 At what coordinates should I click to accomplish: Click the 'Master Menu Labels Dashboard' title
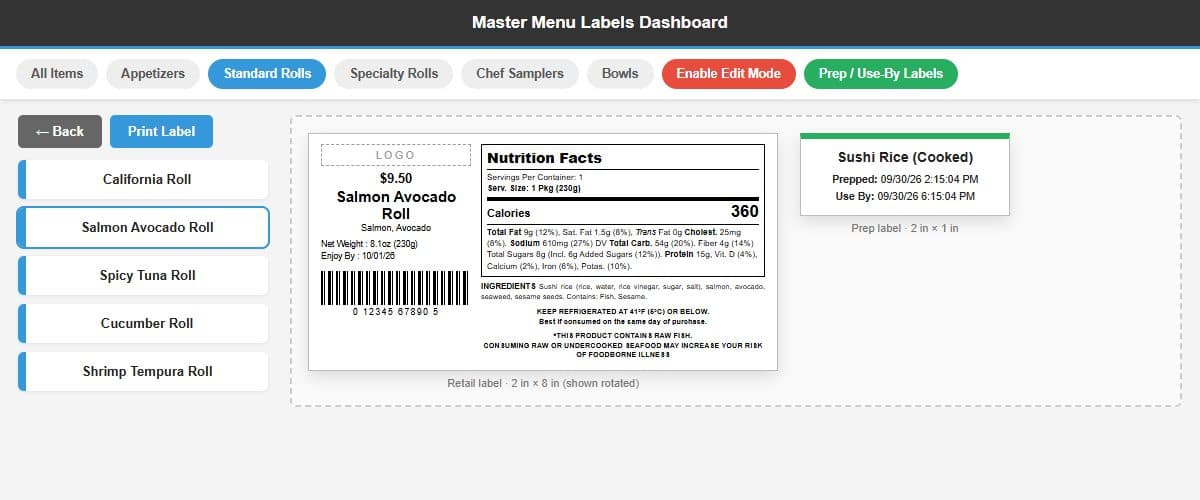point(600,22)
